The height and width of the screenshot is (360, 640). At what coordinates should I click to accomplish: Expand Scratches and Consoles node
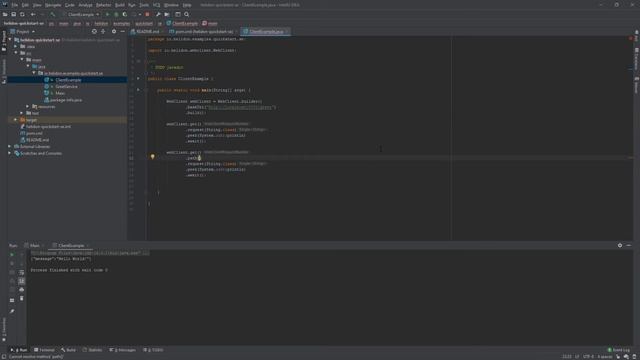10,153
